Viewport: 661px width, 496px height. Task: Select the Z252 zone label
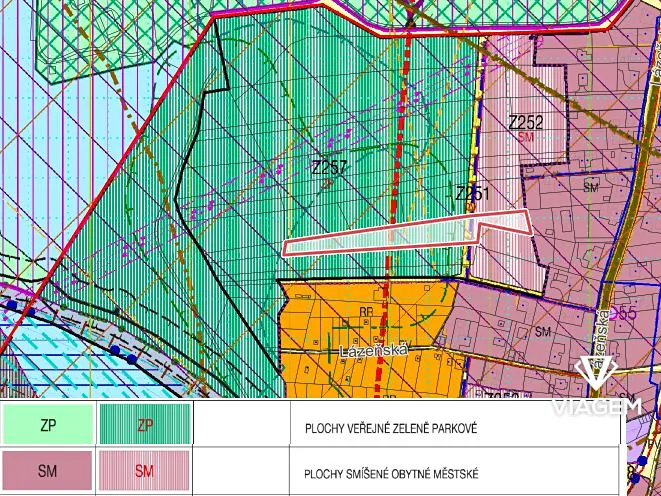pos(526,123)
